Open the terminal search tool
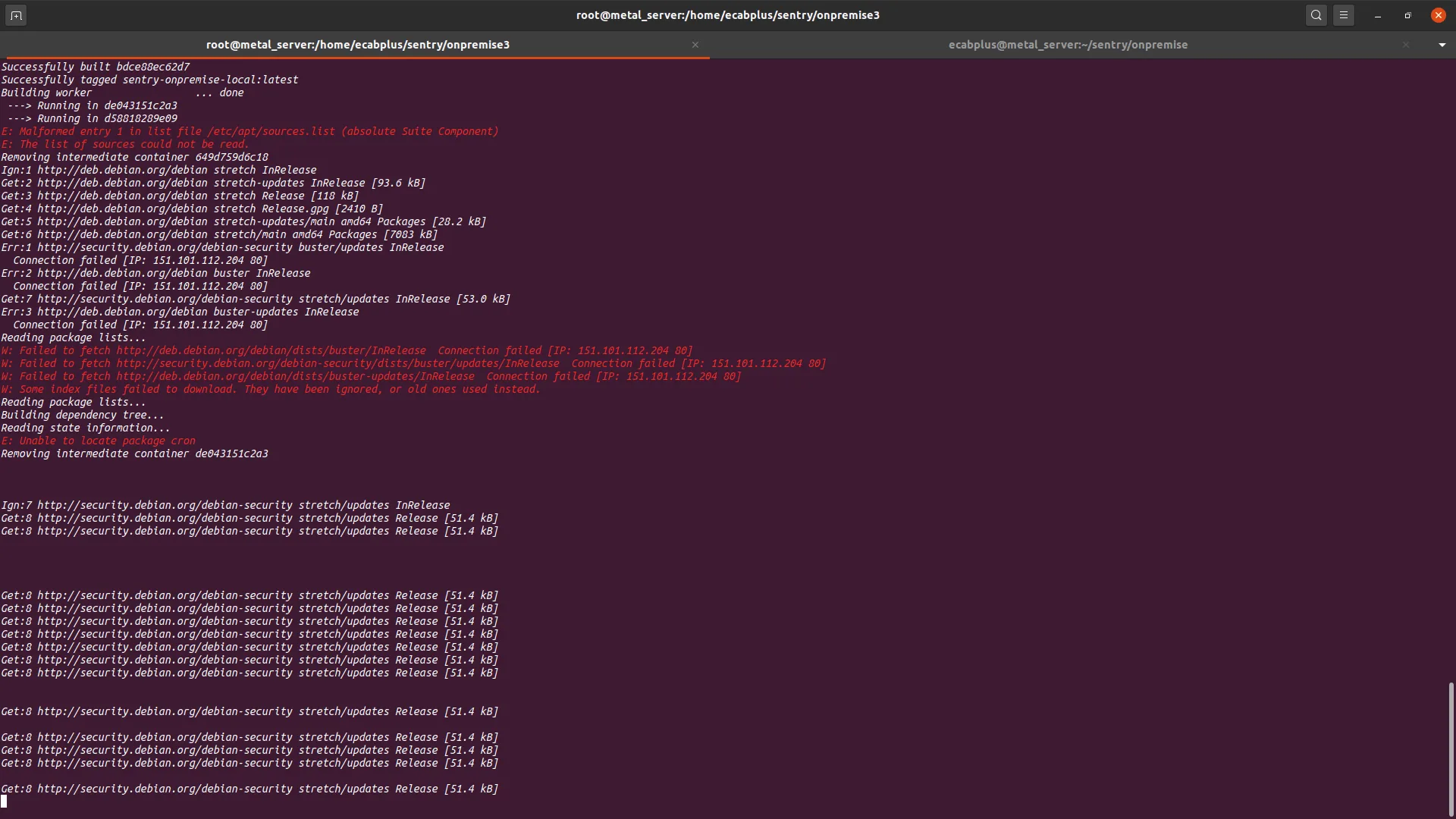The image size is (1456, 819). tap(1316, 15)
